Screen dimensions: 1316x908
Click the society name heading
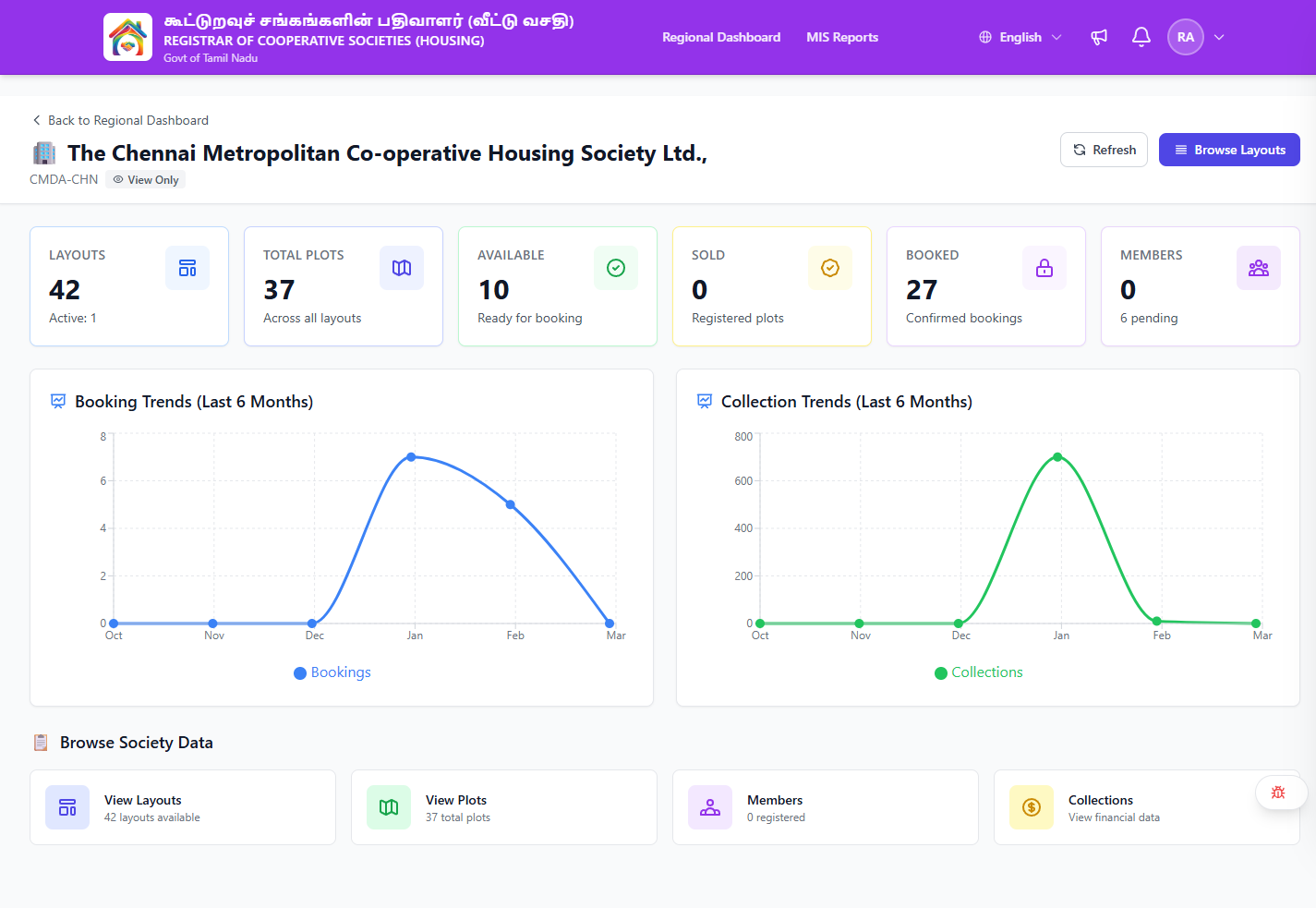coord(387,153)
